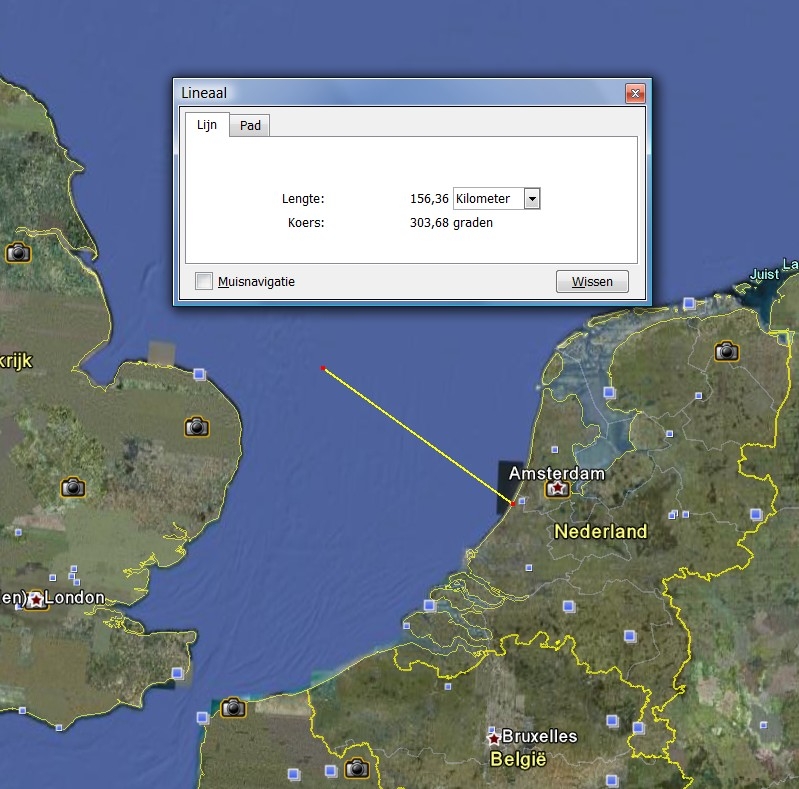The image size is (799, 789).
Task: Click the blue placemark on Kent's southeast tip
Action: (x=177, y=673)
